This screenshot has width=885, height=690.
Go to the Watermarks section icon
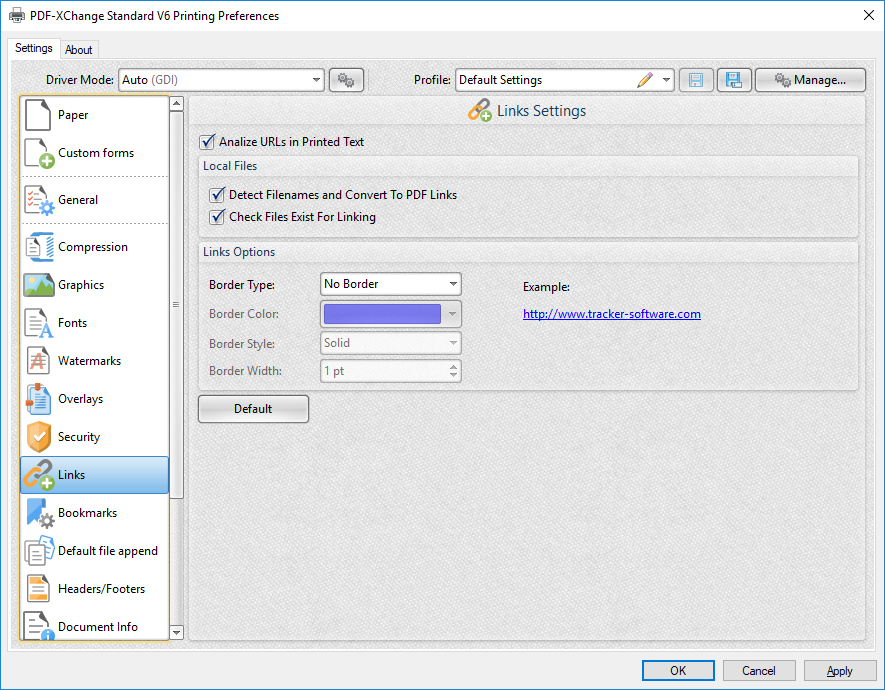click(38, 361)
